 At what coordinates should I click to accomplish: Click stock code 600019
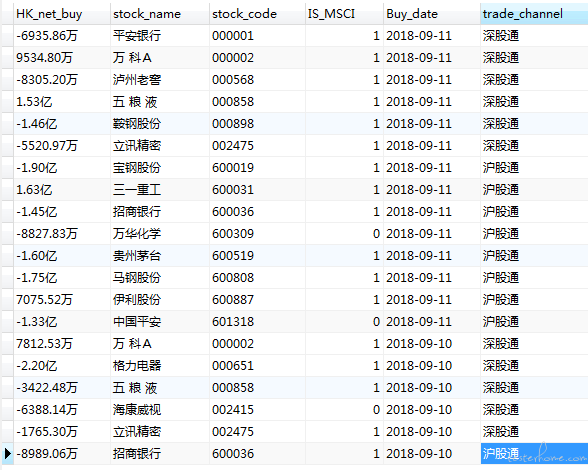(x=233, y=168)
